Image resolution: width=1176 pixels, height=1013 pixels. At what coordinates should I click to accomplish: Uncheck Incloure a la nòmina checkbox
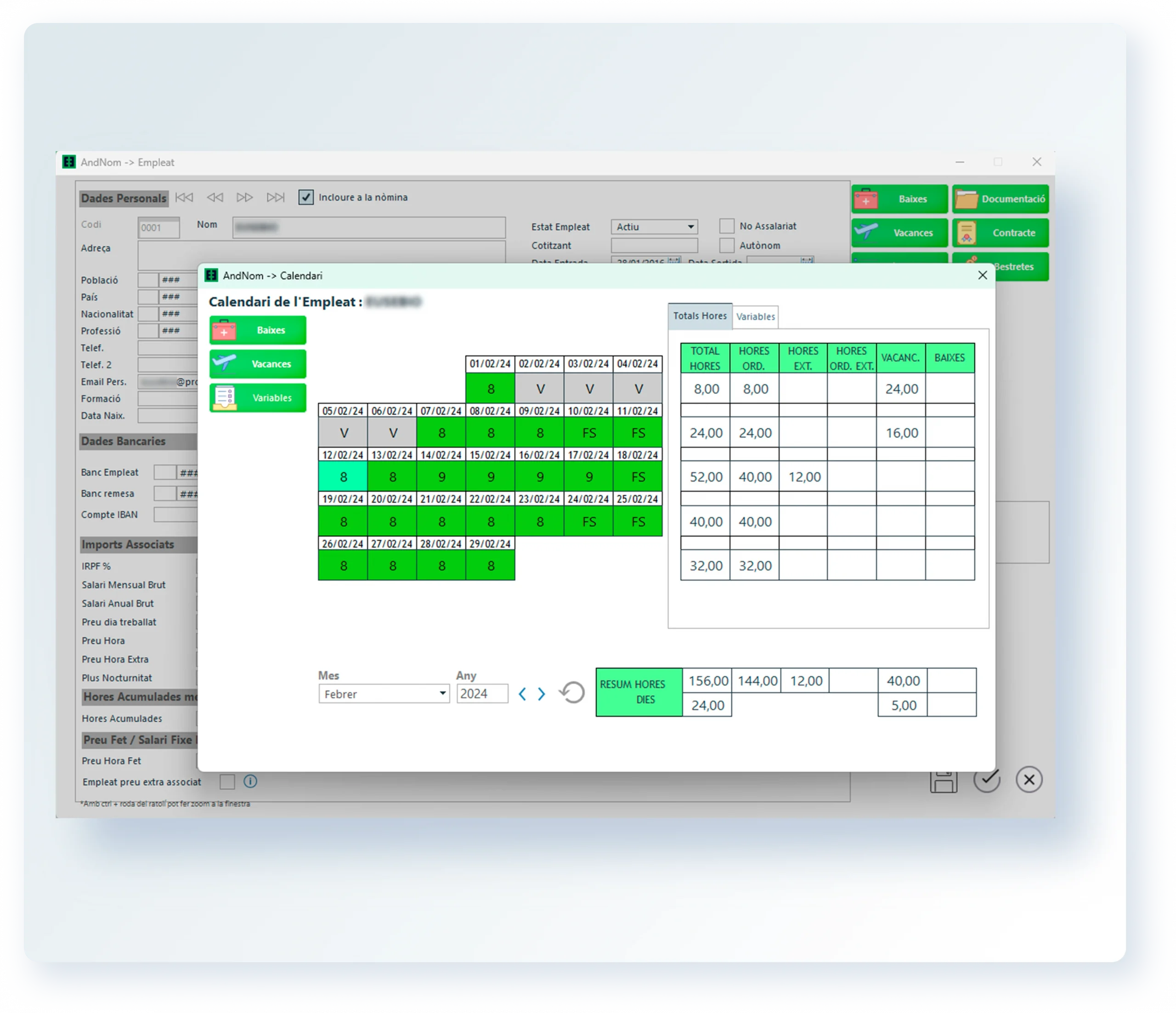click(306, 197)
